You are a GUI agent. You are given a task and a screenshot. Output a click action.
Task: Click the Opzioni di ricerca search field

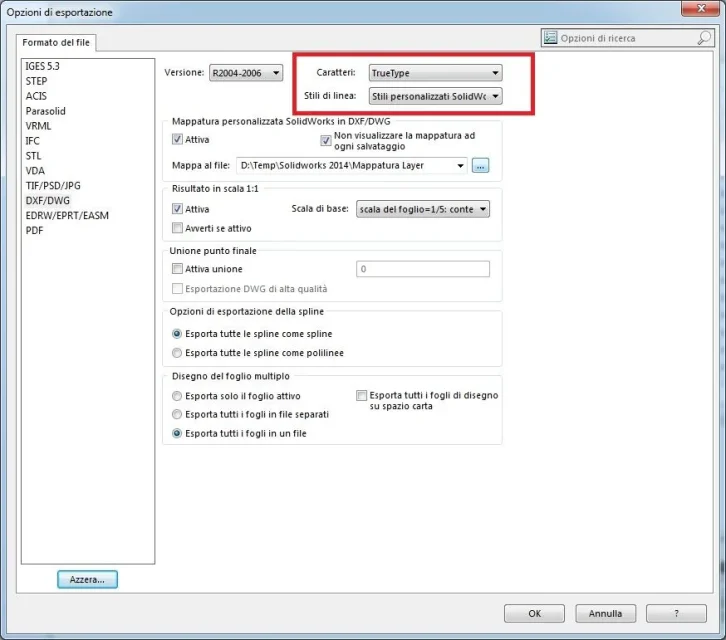click(x=620, y=38)
